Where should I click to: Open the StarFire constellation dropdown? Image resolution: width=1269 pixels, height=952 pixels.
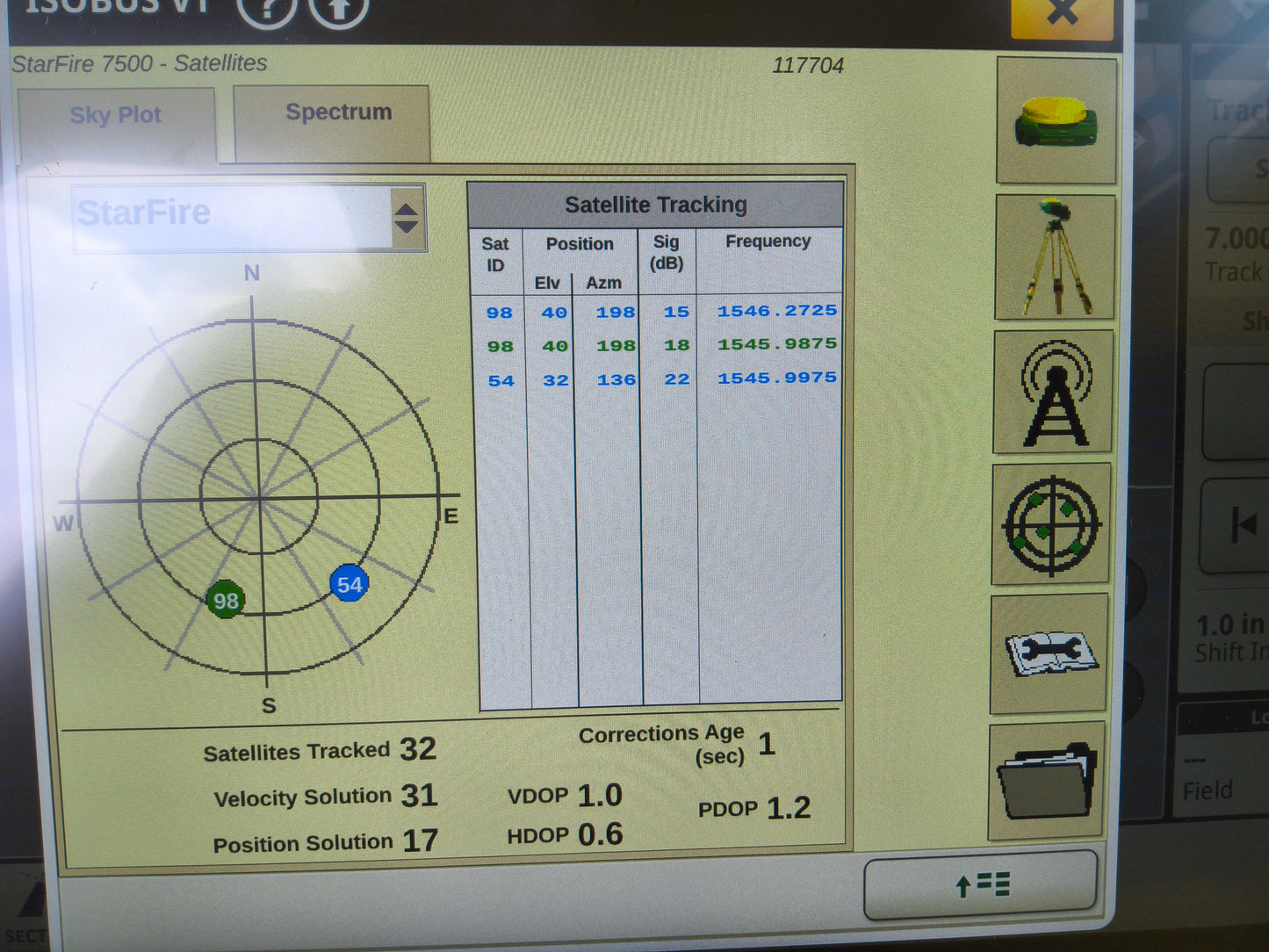[x=249, y=217]
